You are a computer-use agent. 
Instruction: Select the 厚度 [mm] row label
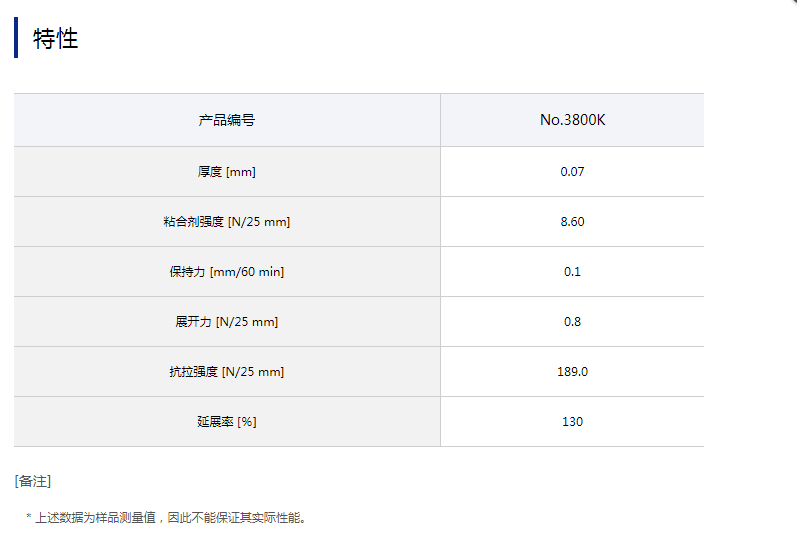pyautogui.click(x=227, y=172)
